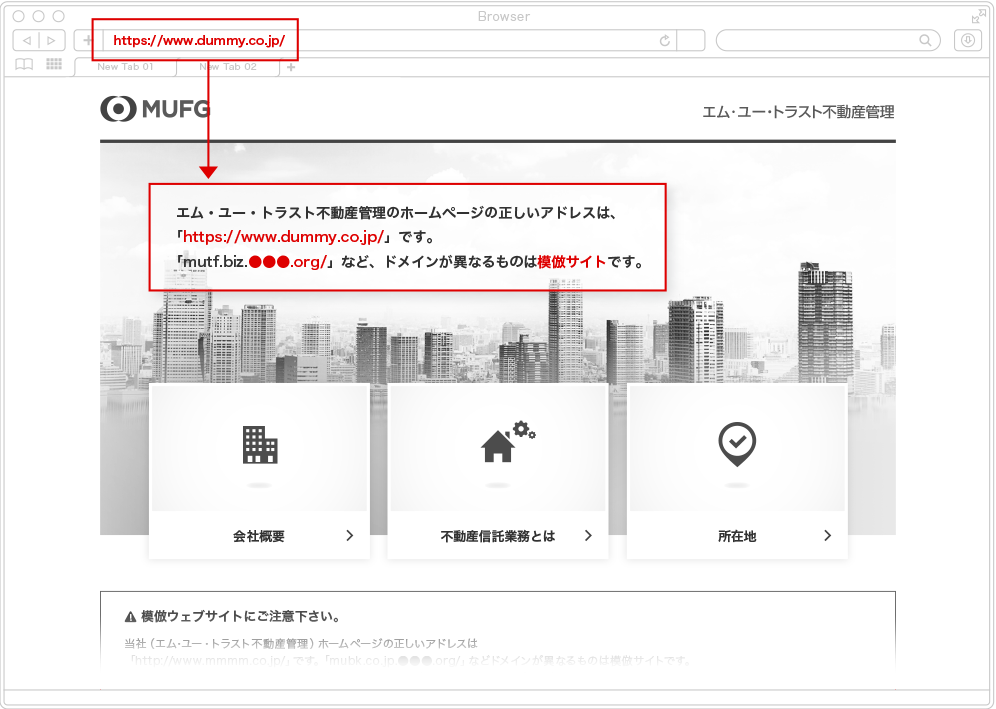Click chevron next to 会社概要
The height and width of the screenshot is (709, 996).
[x=349, y=536]
